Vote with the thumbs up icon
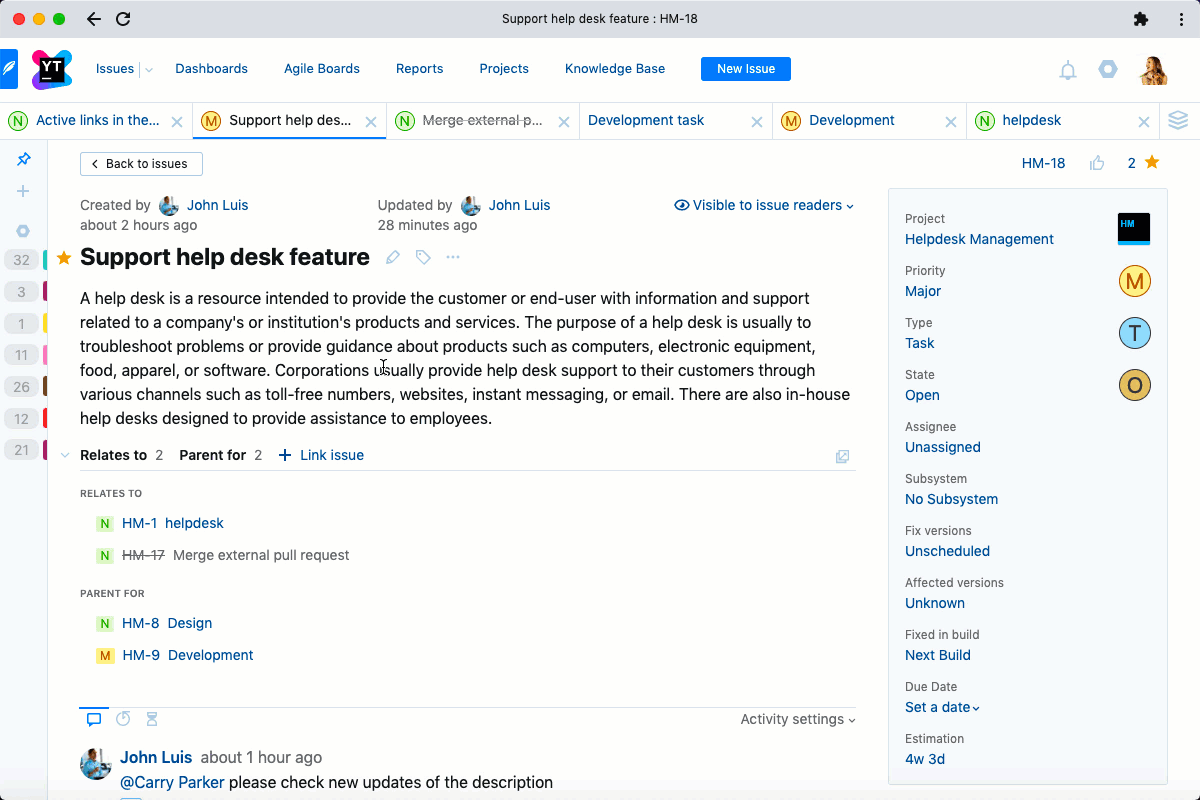 point(1097,163)
